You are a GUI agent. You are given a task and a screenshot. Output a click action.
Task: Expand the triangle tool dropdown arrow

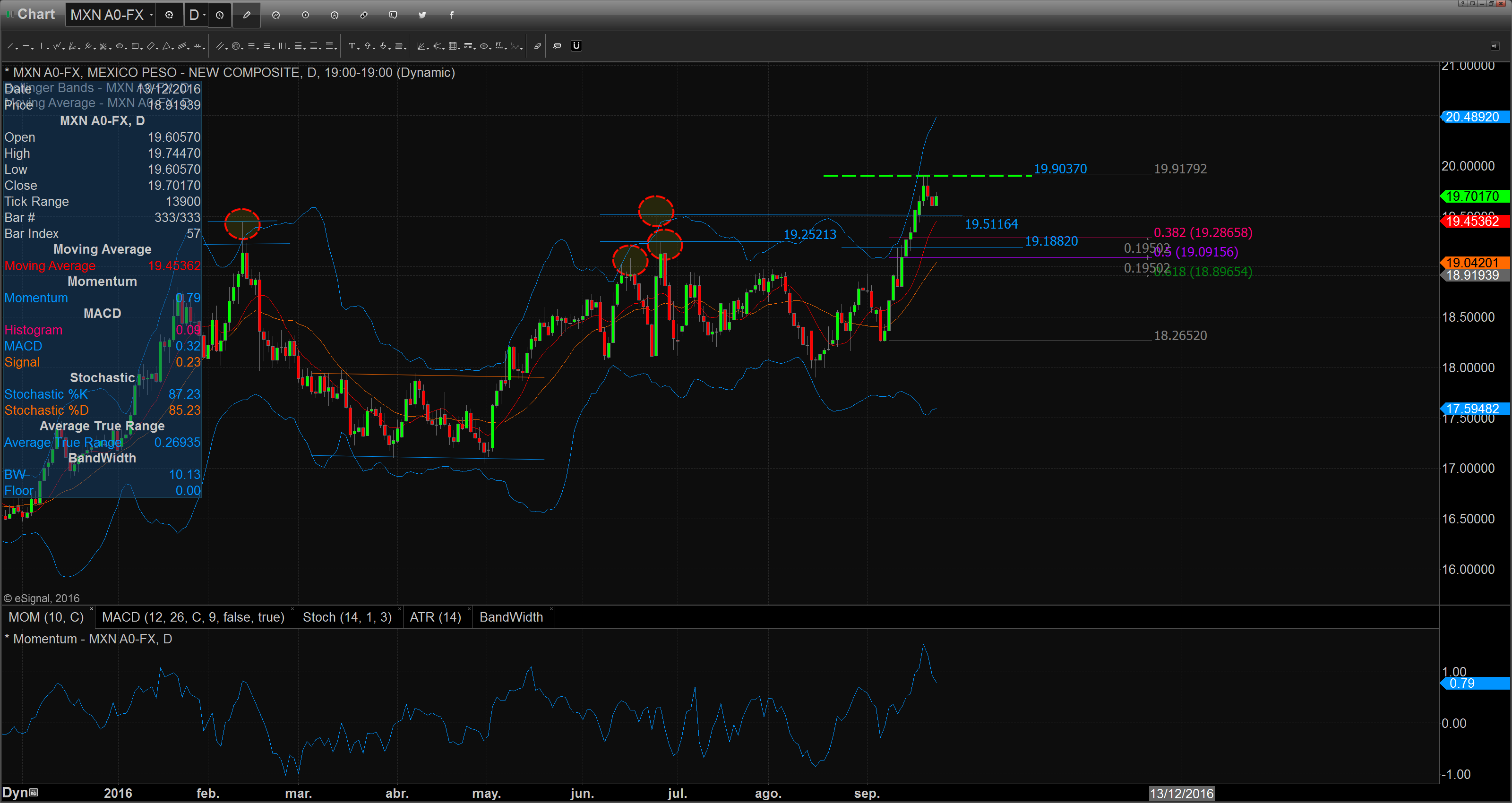tap(172, 49)
